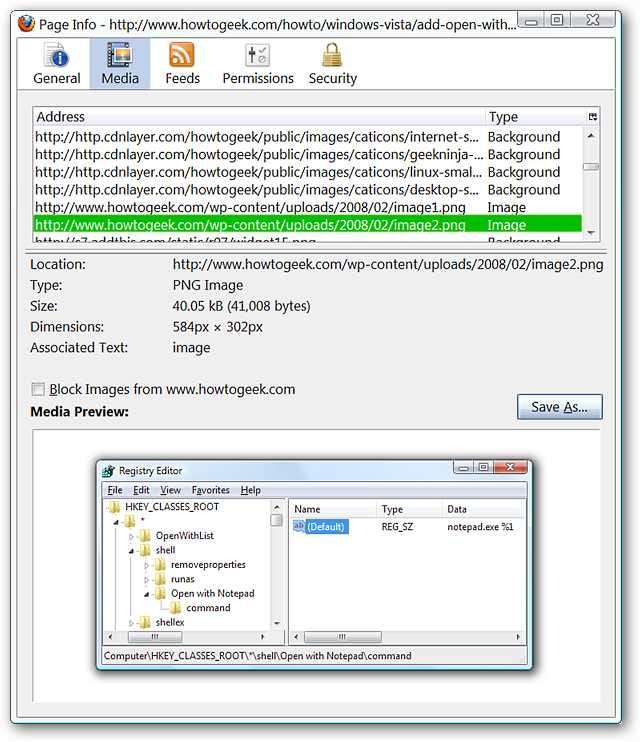
Task: Click the PNG Image type value
Action: pos(208,285)
